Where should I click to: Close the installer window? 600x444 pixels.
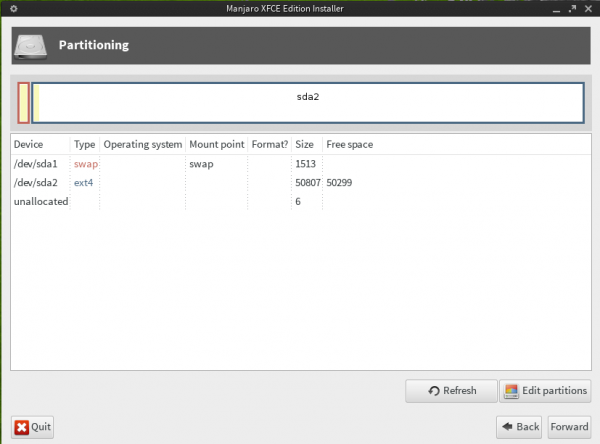tap(589, 8)
